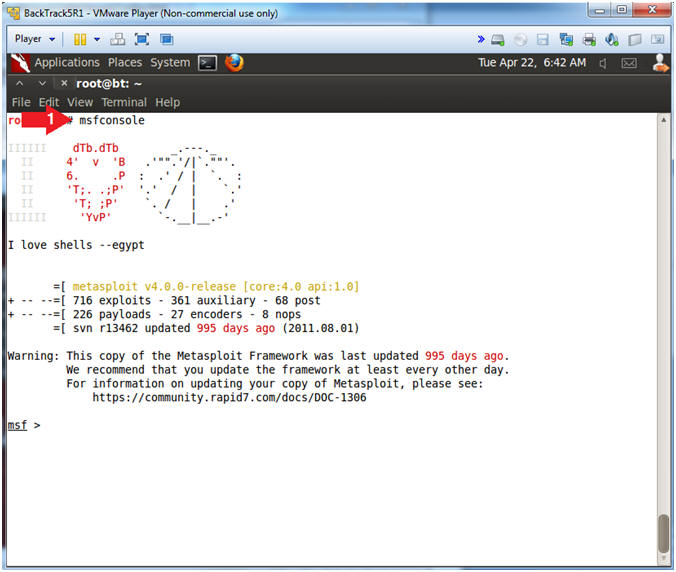
Task: Open the terminal Help menu
Action: point(168,103)
